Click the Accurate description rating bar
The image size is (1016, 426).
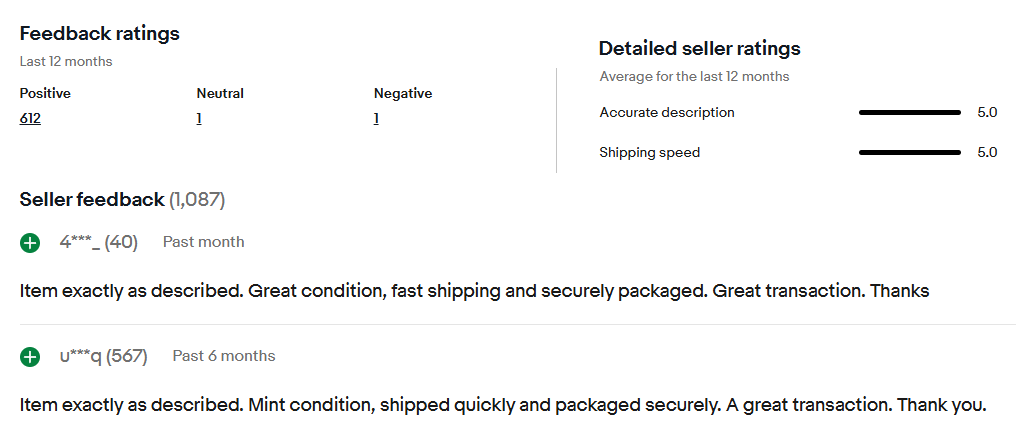[x=909, y=113]
